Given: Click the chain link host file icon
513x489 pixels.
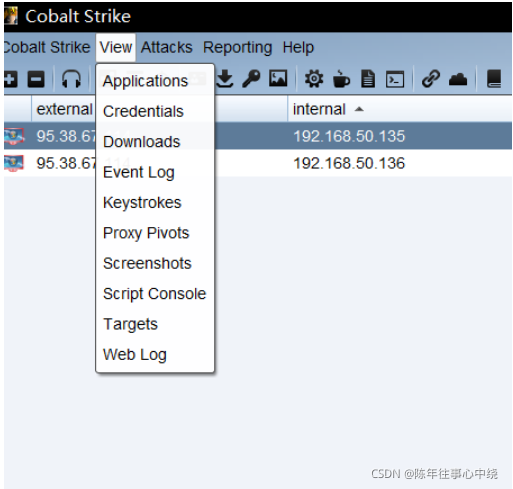Looking at the screenshot, I should (431, 79).
